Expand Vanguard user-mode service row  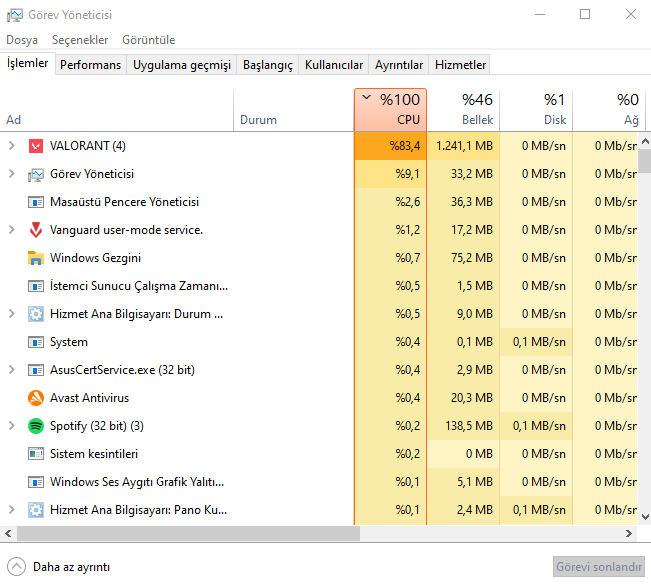pos(12,230)
